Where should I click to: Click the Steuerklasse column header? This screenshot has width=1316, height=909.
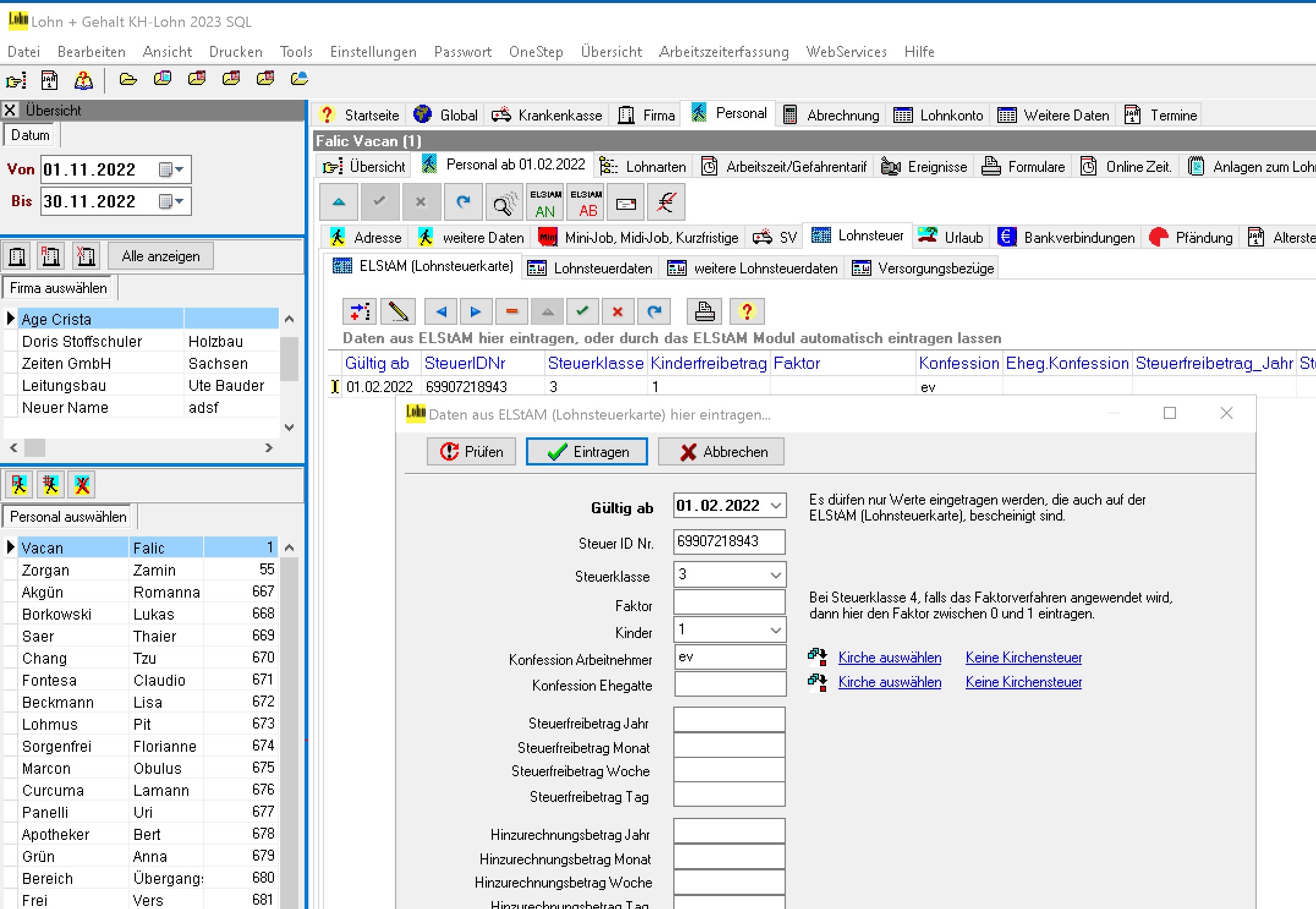596,363
